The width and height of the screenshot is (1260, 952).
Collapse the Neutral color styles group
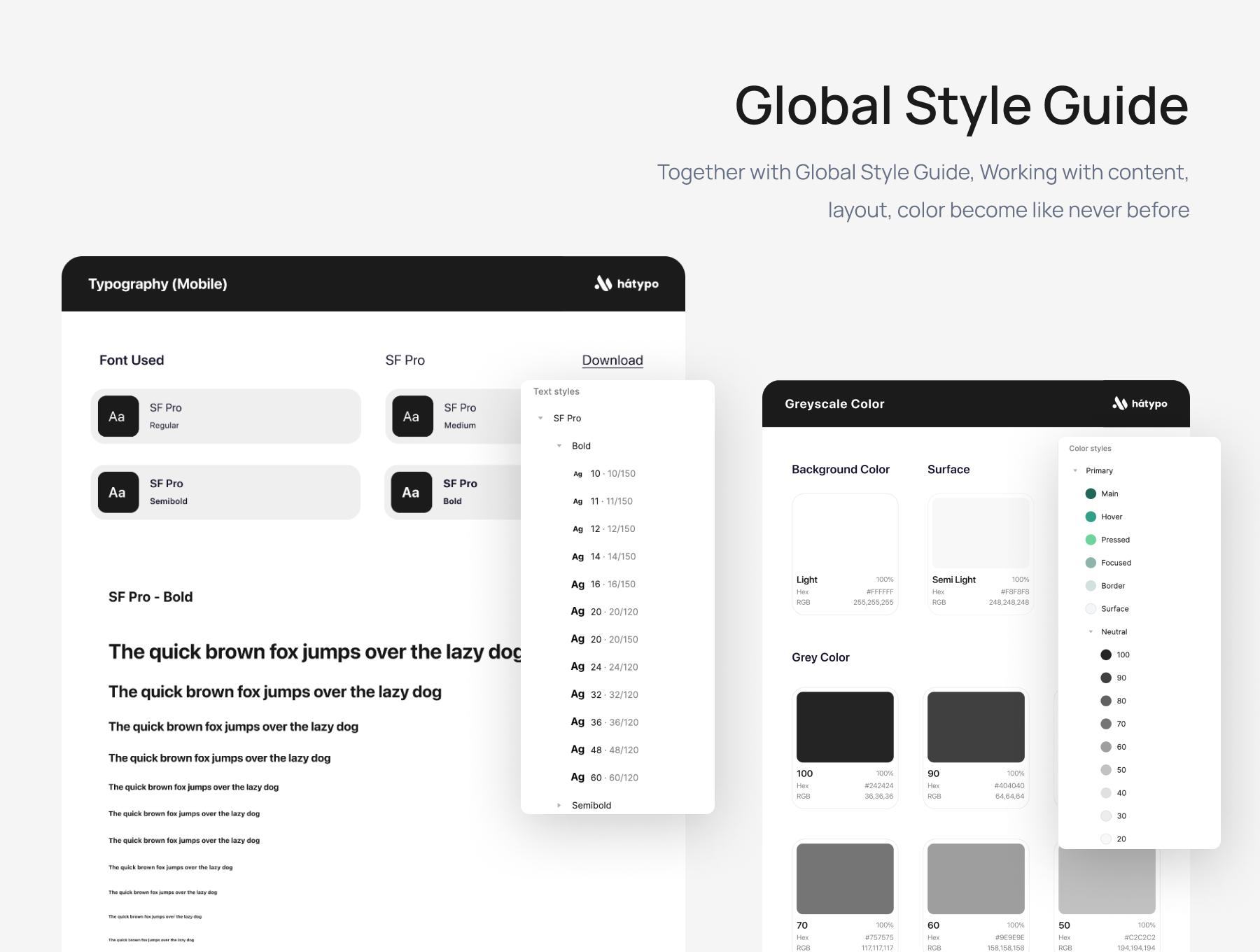pyautogui.click(x=1091, y=631)
